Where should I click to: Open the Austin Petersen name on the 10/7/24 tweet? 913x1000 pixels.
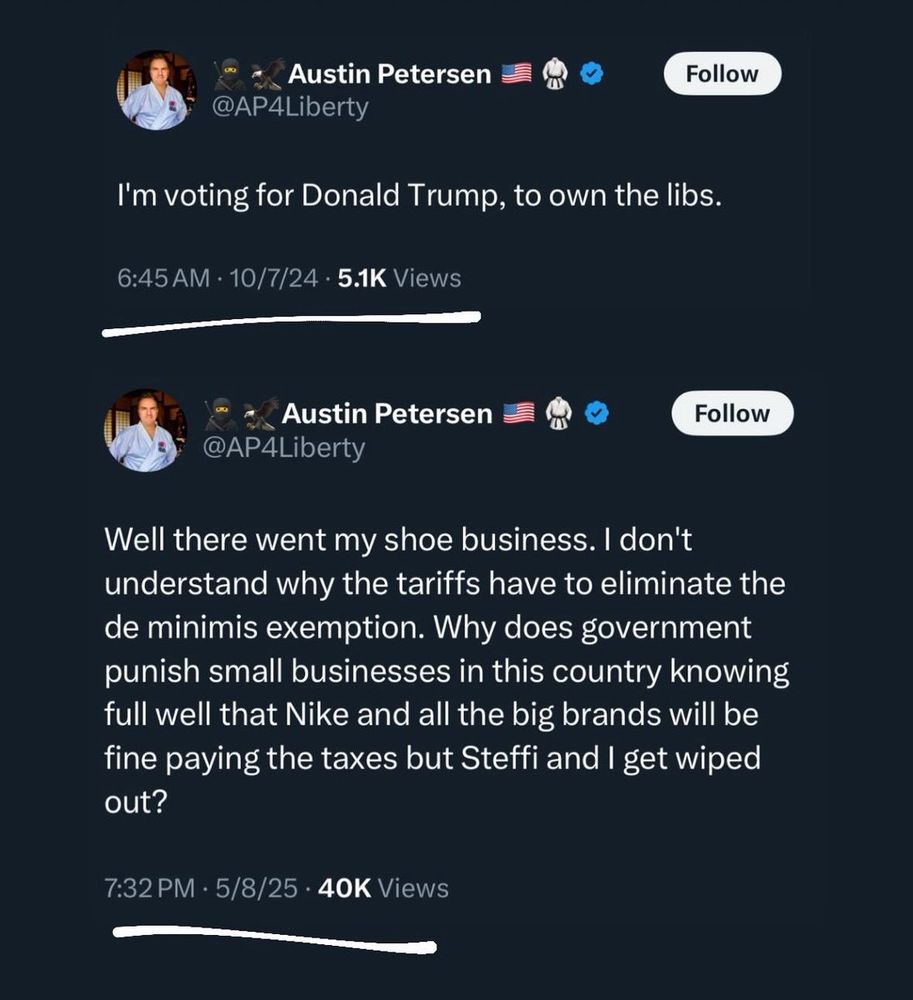point(390,74)
